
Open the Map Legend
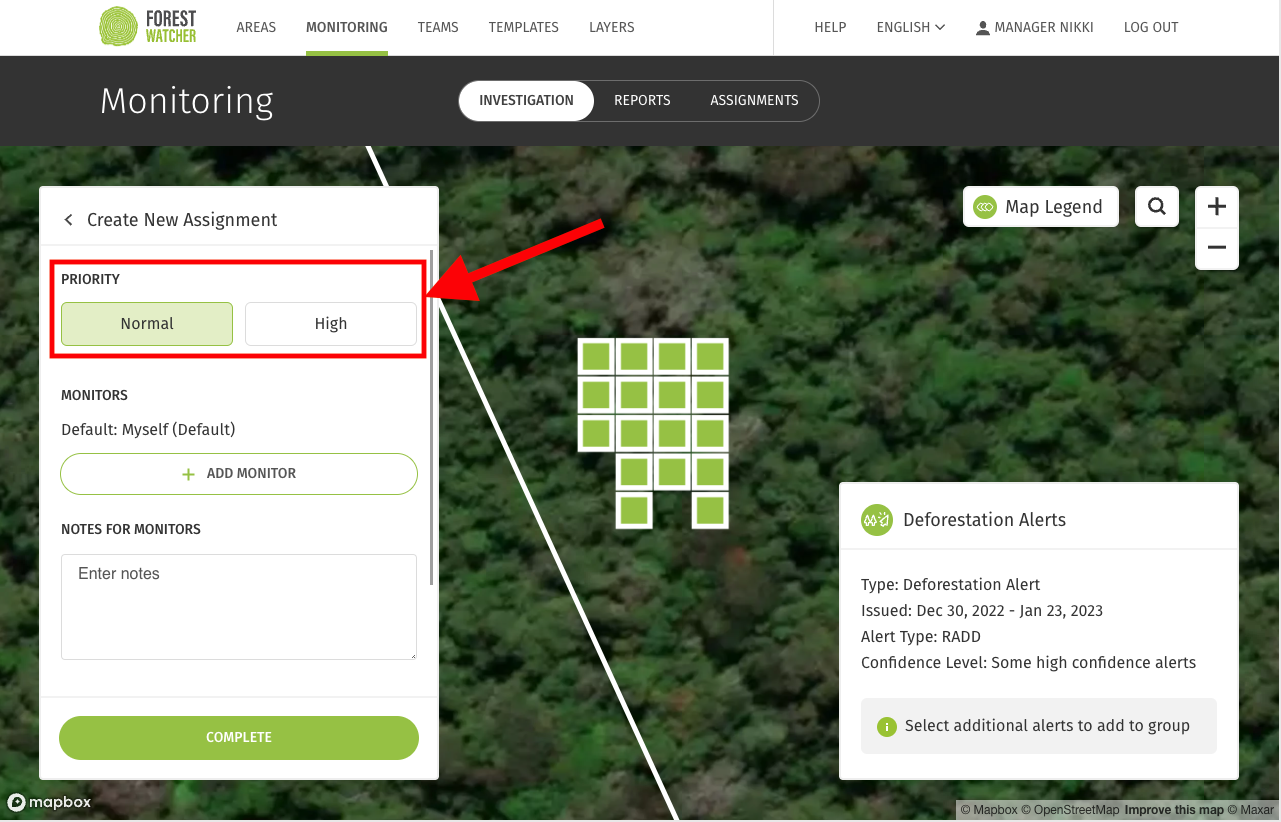(x=1040, y=206)
